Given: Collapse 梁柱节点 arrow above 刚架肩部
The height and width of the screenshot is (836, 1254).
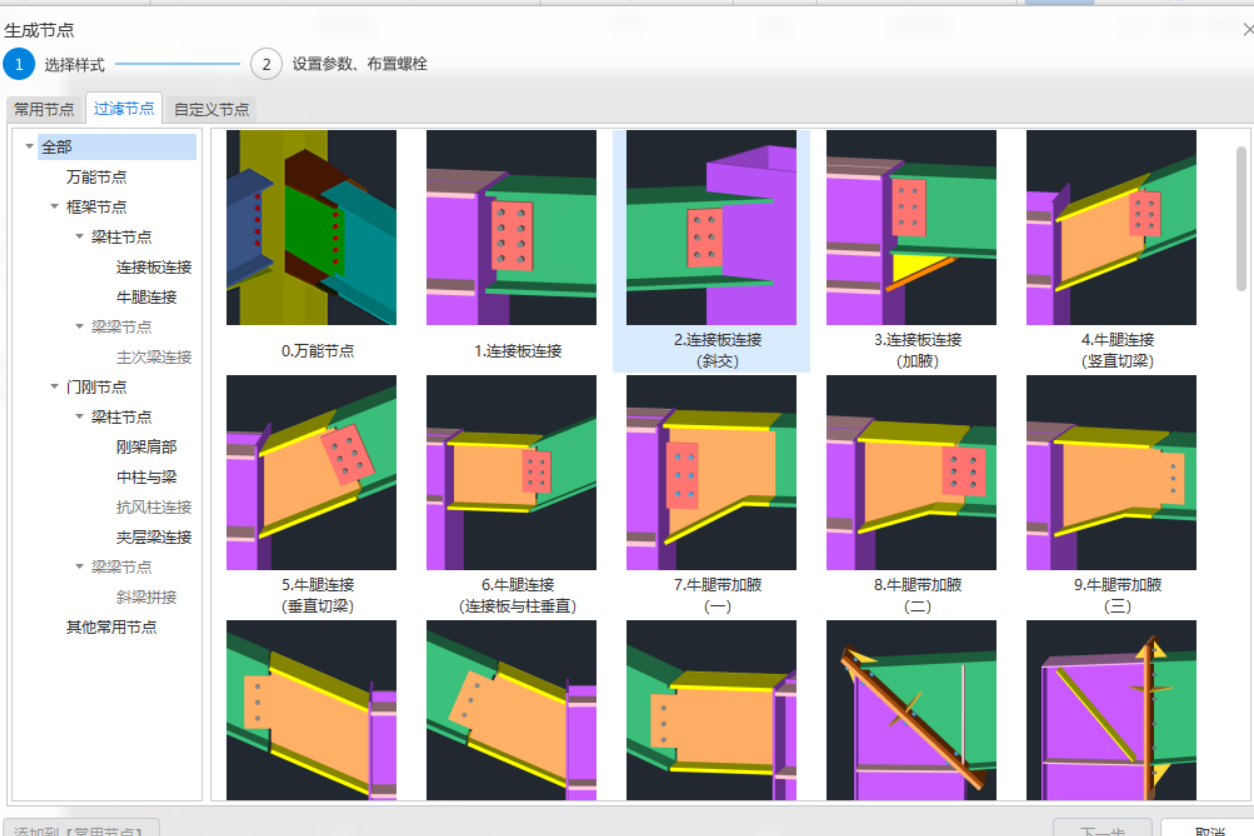Looking at the screenshot, I should click(x=80, y=417).
